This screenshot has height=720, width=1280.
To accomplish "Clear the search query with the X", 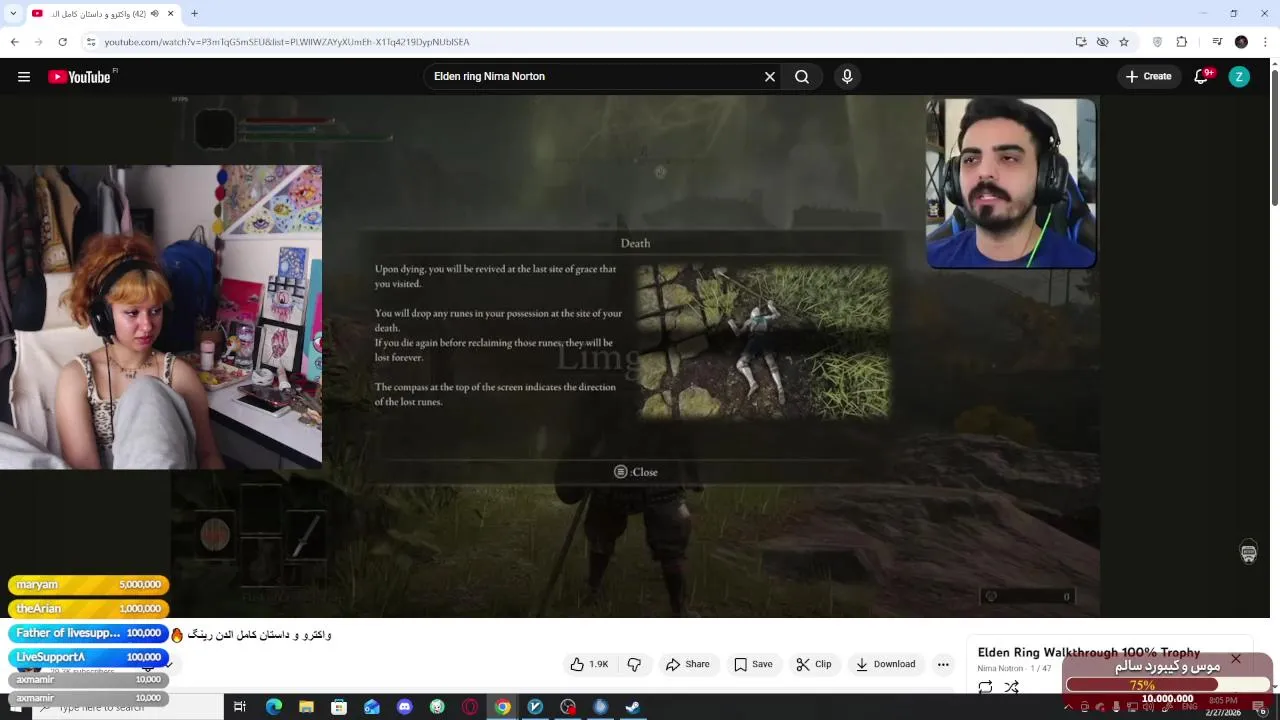I will [770, 77].
